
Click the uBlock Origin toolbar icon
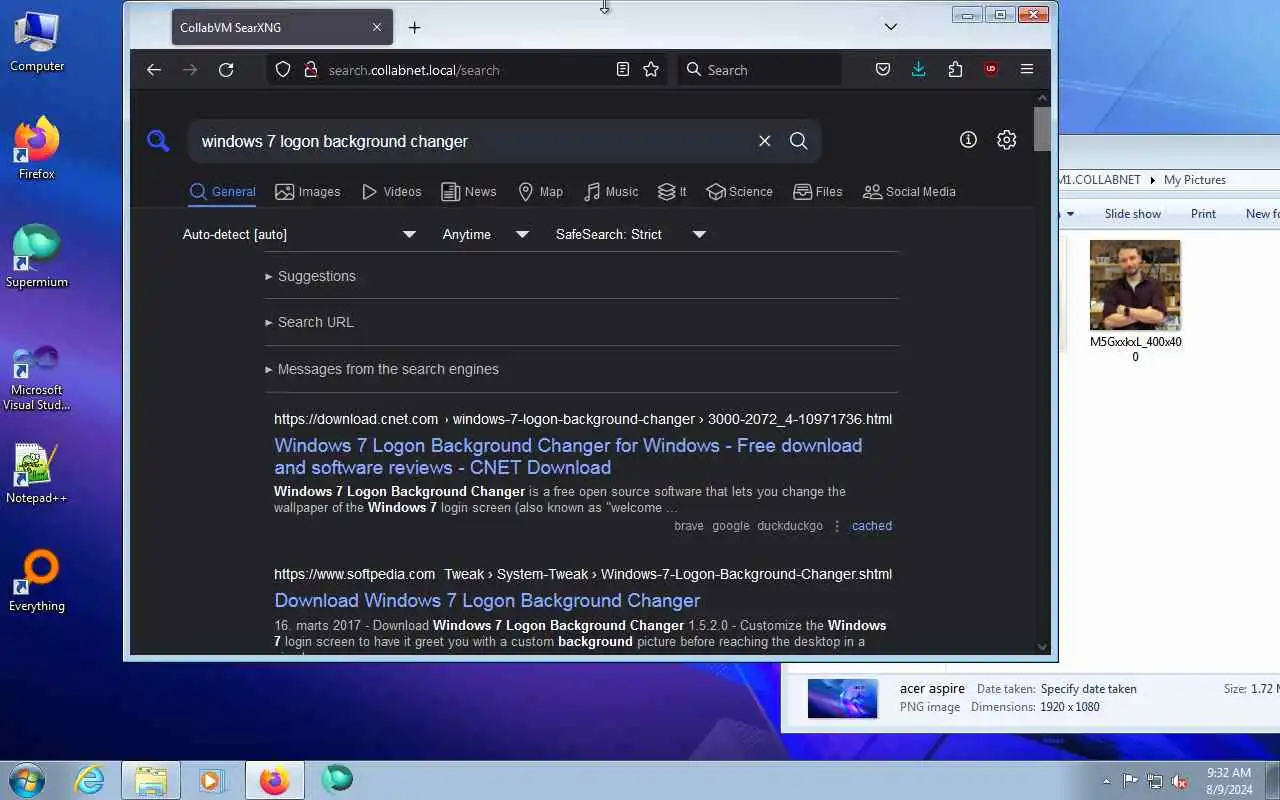click(x=991, y=70)
